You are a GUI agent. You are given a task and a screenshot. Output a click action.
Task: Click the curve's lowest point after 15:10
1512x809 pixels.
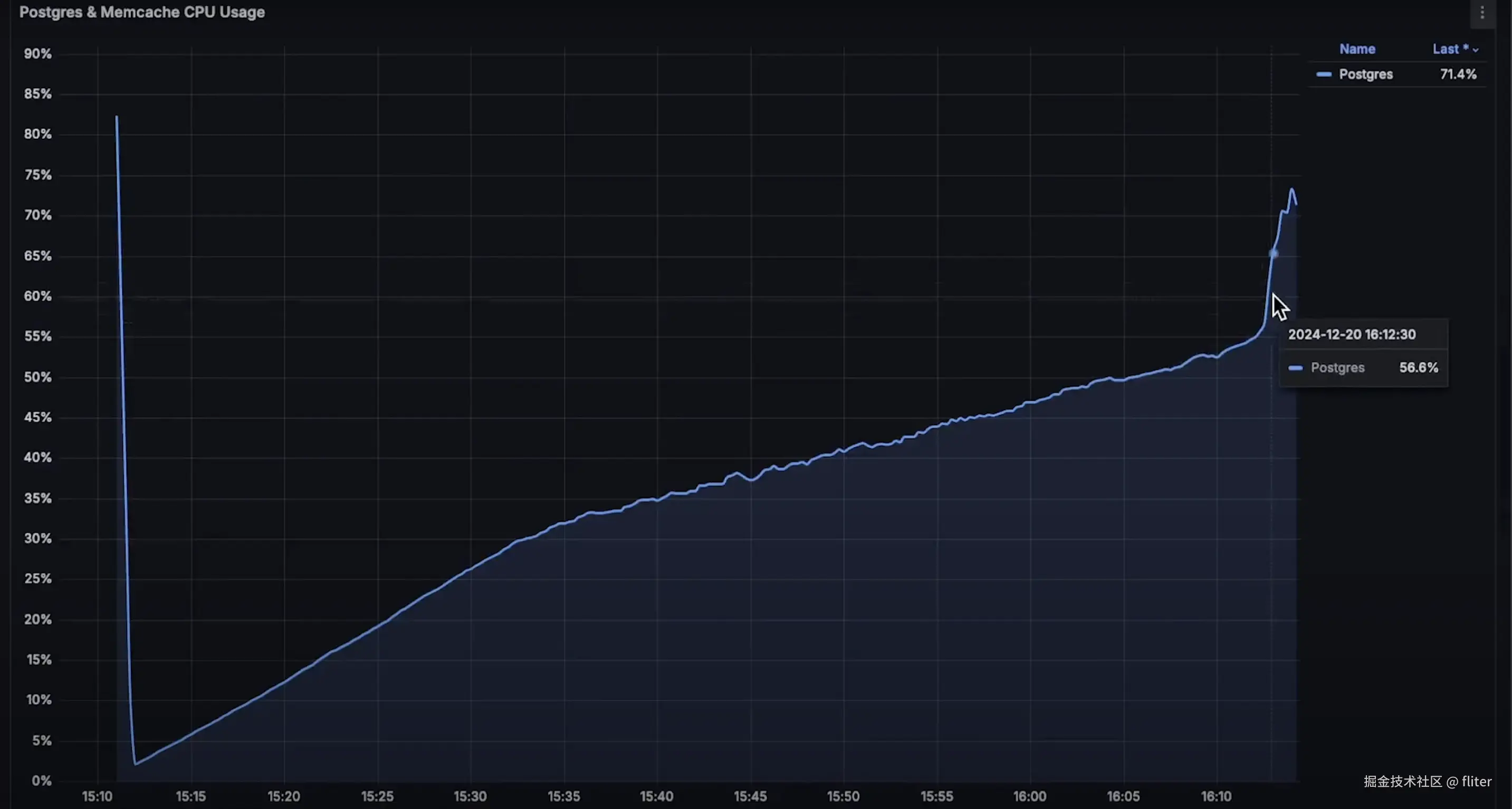point(135,764)
